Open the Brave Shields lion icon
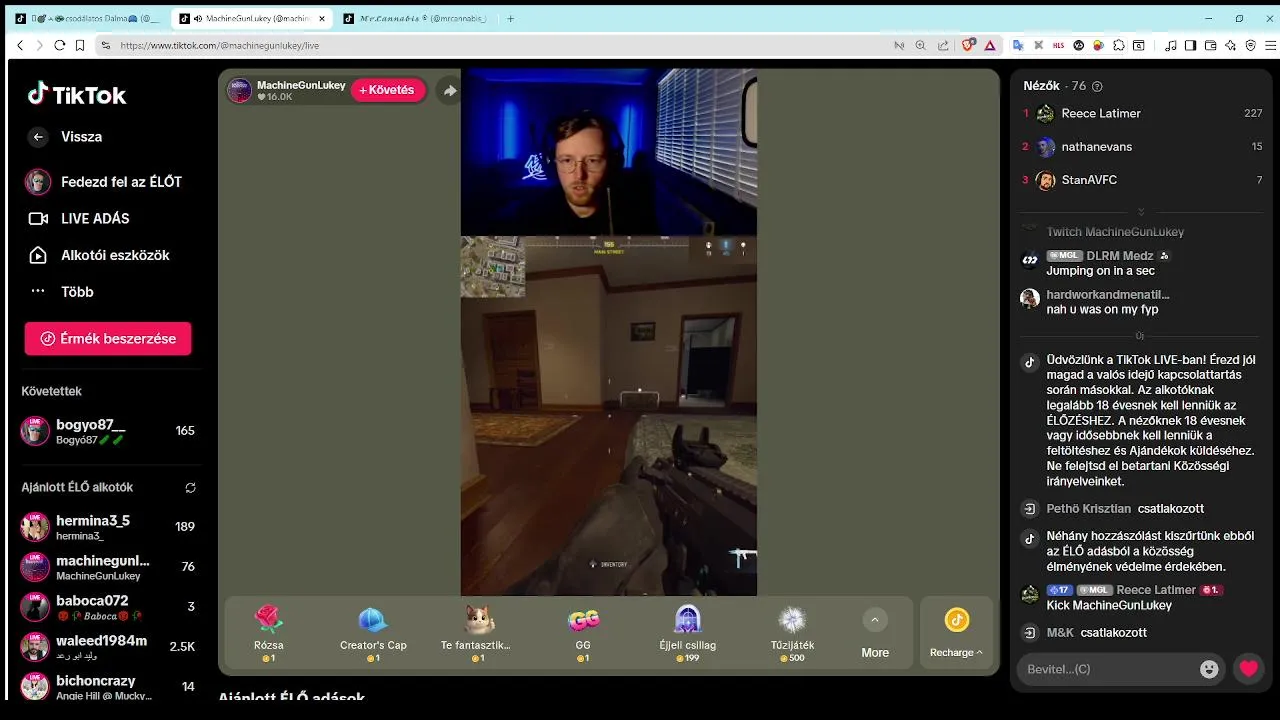This screenshot has height=720, width=1280. pyautogui.click(x=968, y=46)
